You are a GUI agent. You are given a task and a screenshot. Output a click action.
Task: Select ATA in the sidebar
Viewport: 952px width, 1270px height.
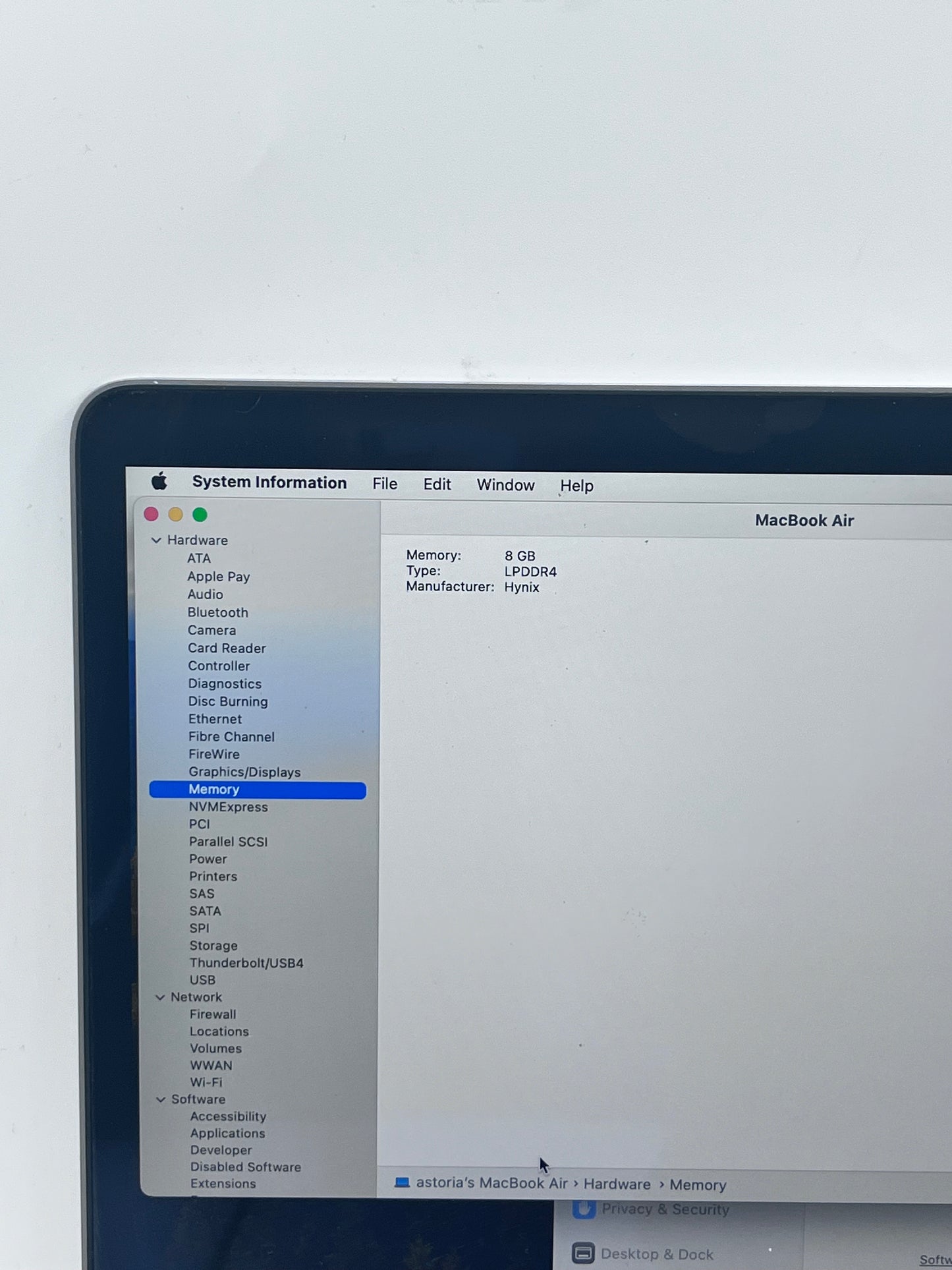pyautogui.click(x=199, y=558)
